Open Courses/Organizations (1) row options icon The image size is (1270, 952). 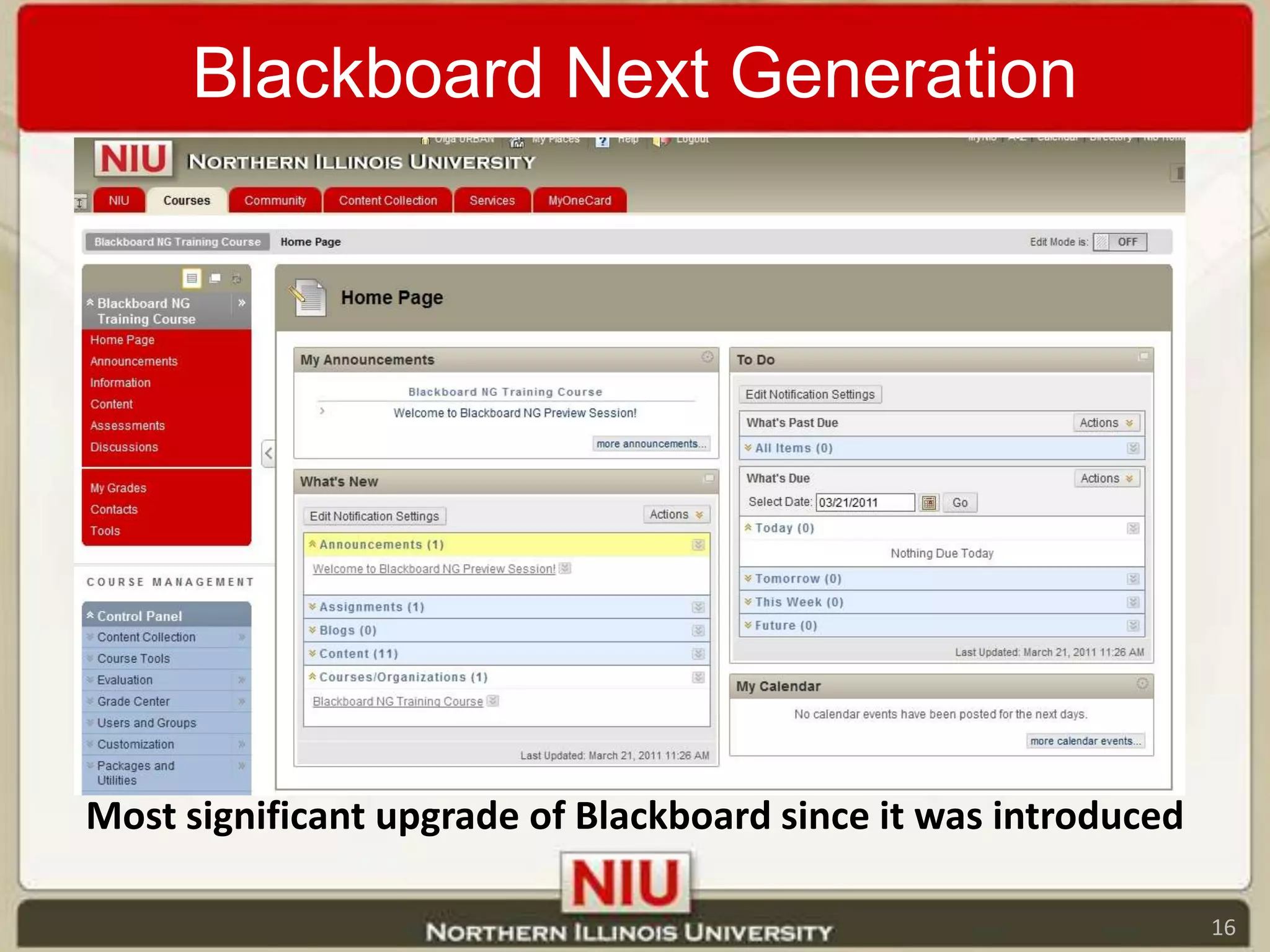[x=698, y=677]
